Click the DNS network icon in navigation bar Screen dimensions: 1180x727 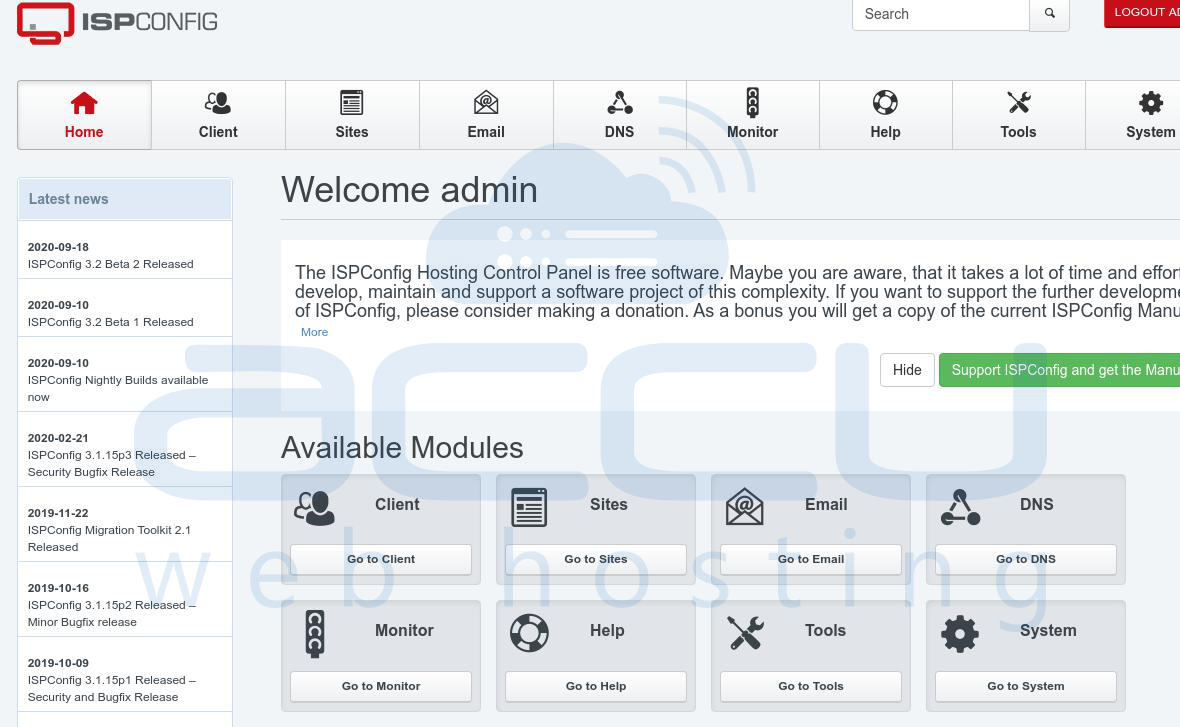pos(619,103)
